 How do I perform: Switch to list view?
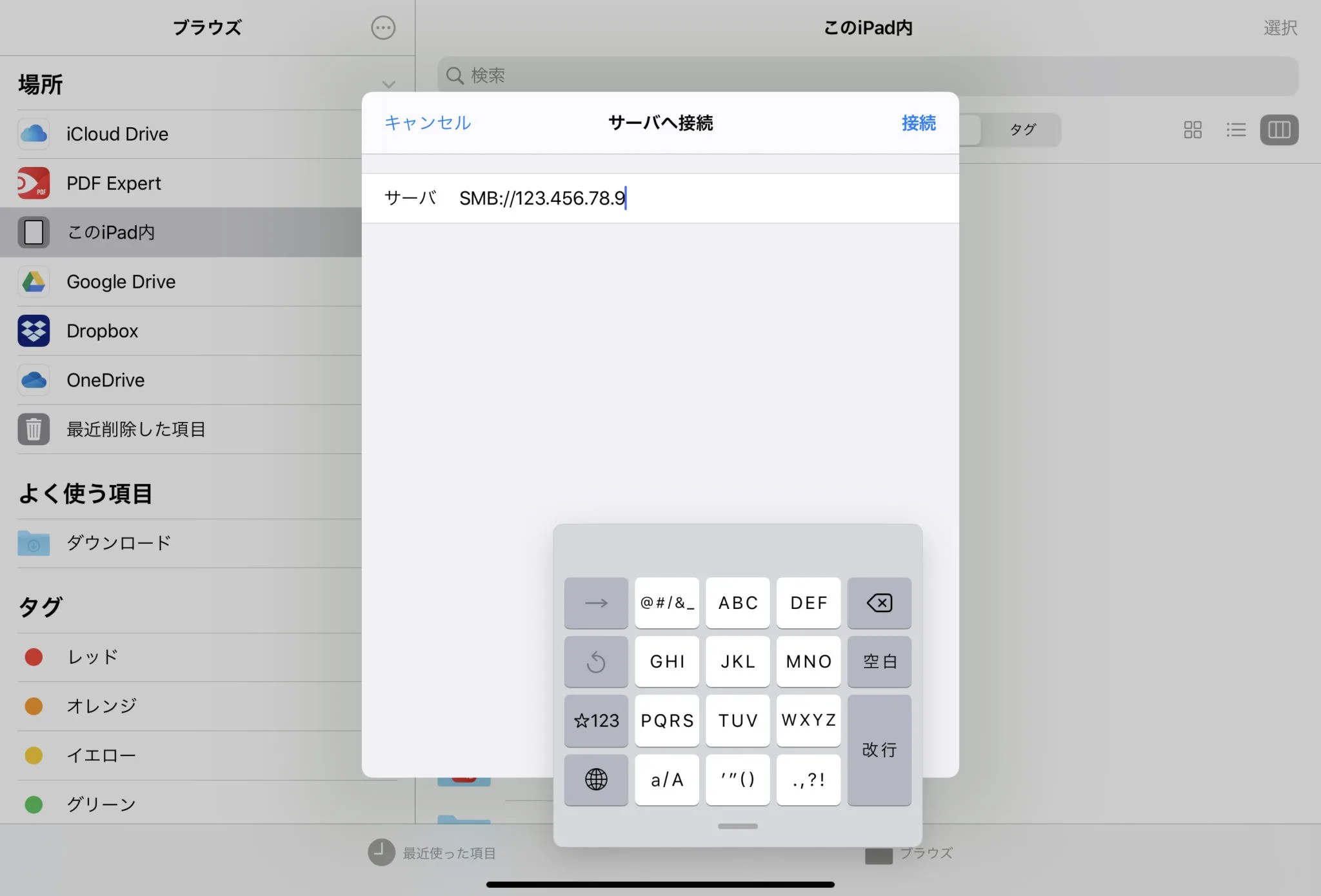(x=1236, y=130)
